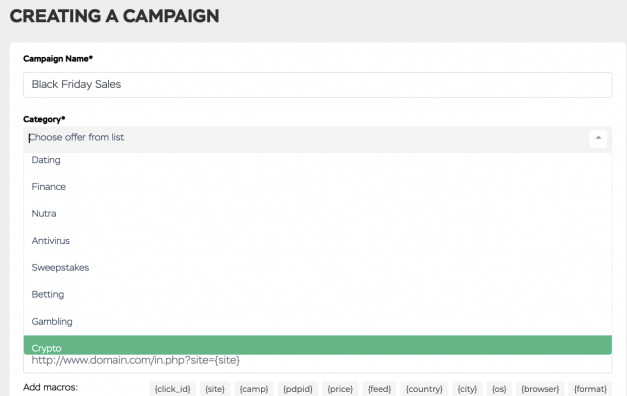Screen dimensions: 627x396
Task: Focus the Choose offer from list search box
Action: pyautogui.click(x=306, y=138)
